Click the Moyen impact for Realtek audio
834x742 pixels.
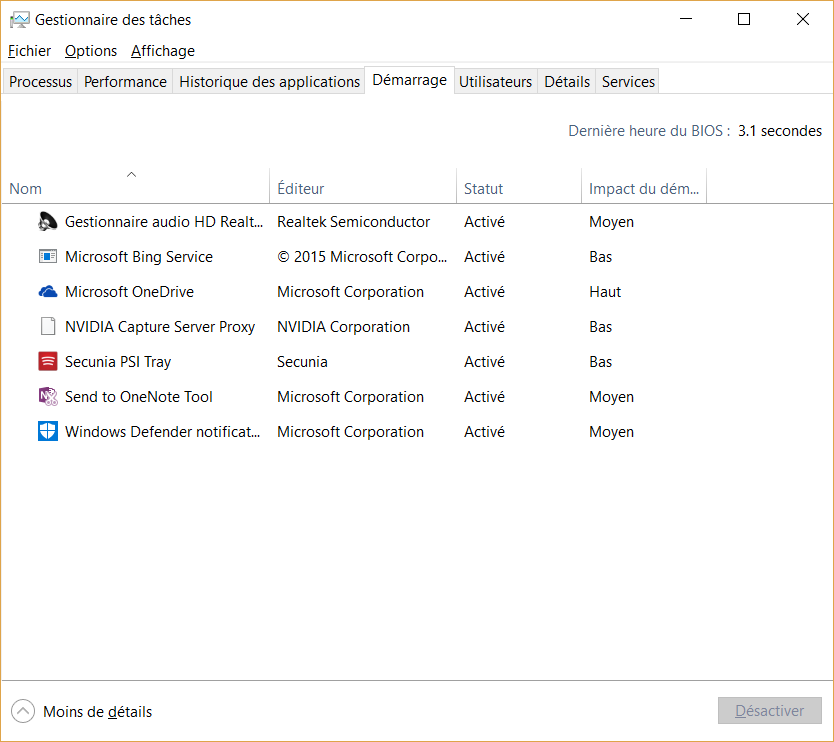pos(612,222)
